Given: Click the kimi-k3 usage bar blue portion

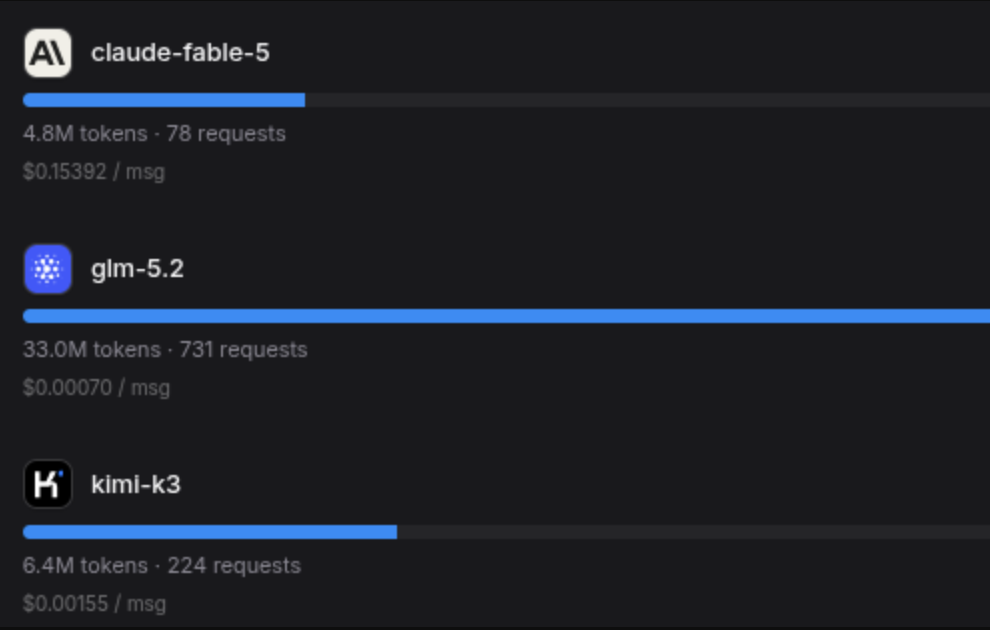Looking at the screenshot, I should pos(210,532).
